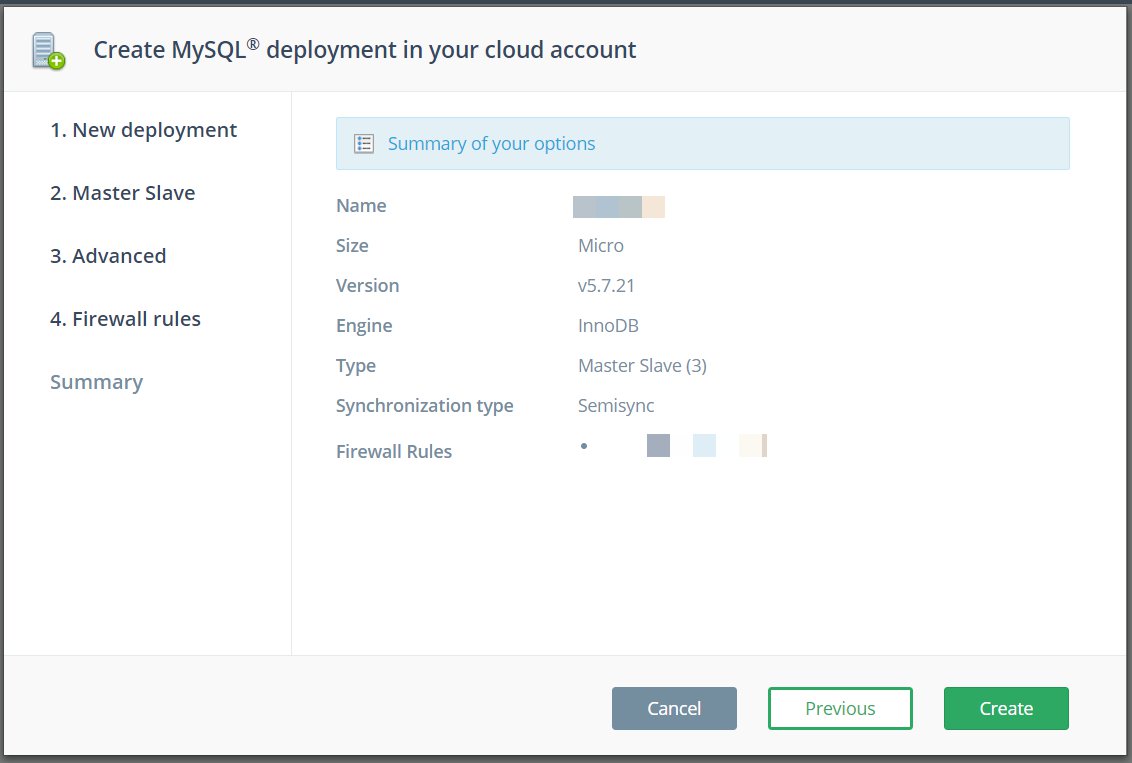1132x763 pixels.
Task: Click the blurred deployment name value
Action: (x=619, y=206)
